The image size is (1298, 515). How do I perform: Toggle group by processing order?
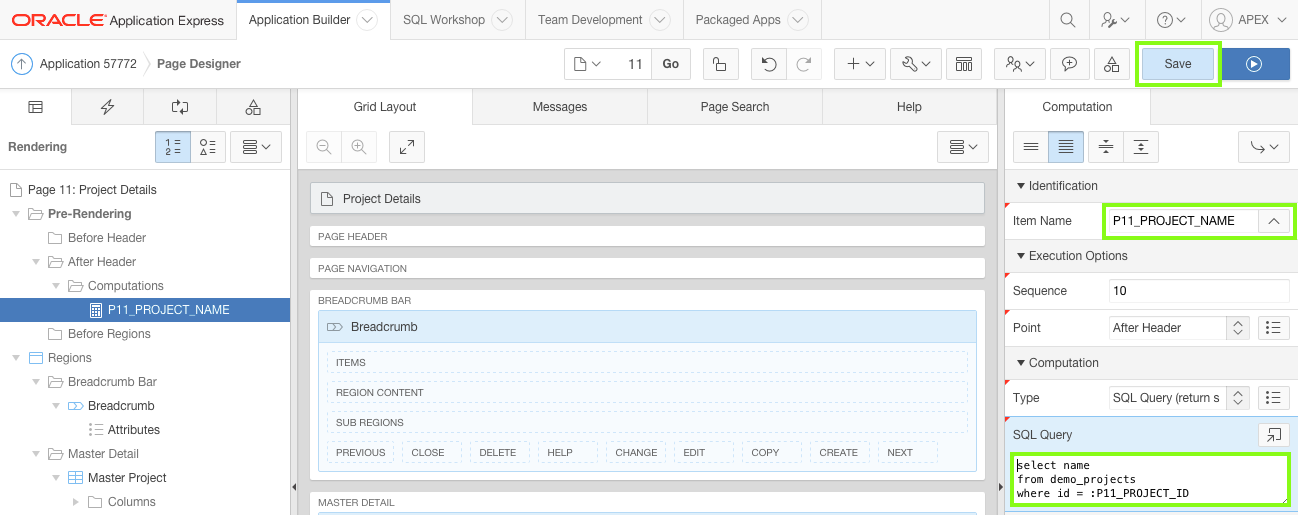pos(173,147)
